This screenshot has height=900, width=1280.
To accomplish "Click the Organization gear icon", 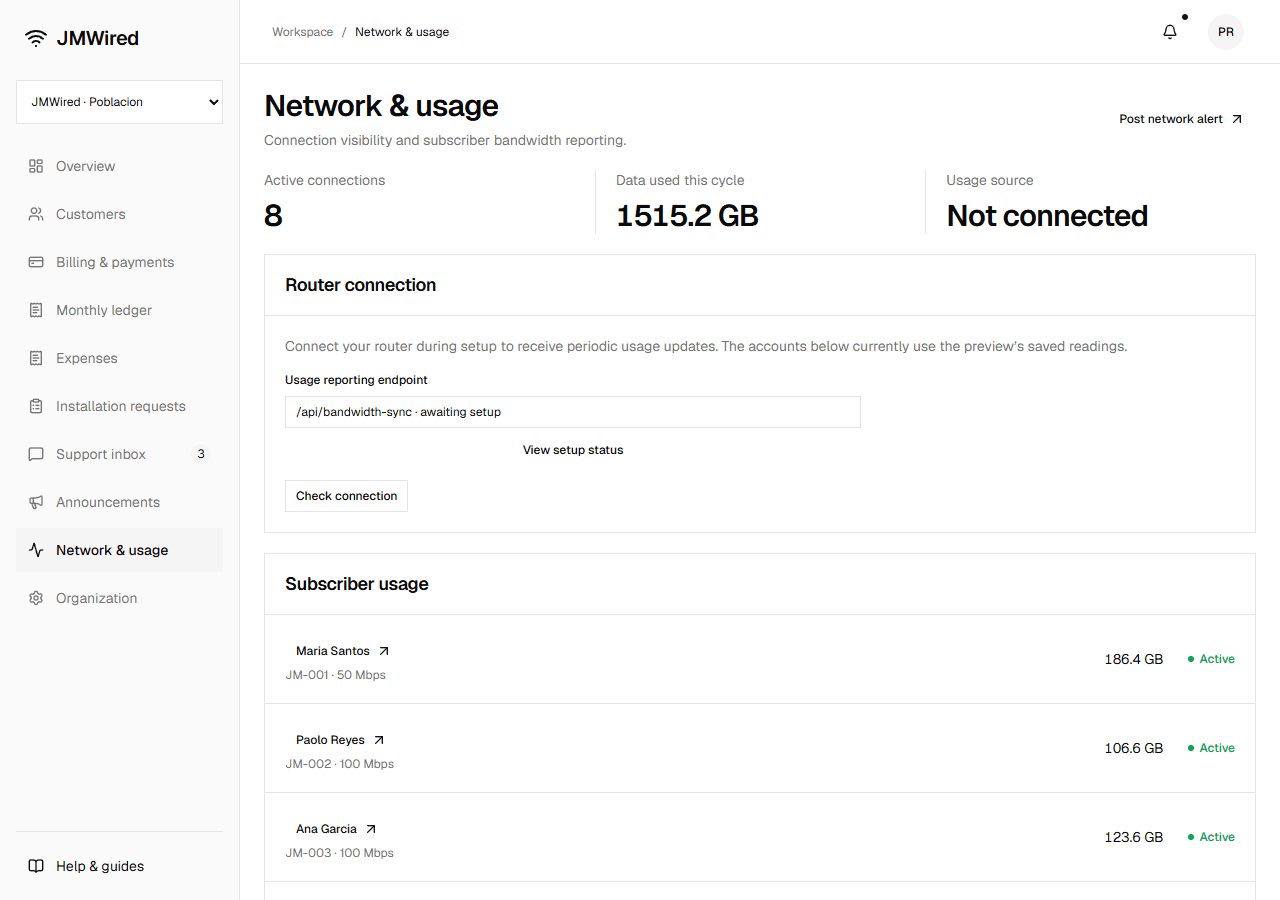I will (x=36, y=598).
